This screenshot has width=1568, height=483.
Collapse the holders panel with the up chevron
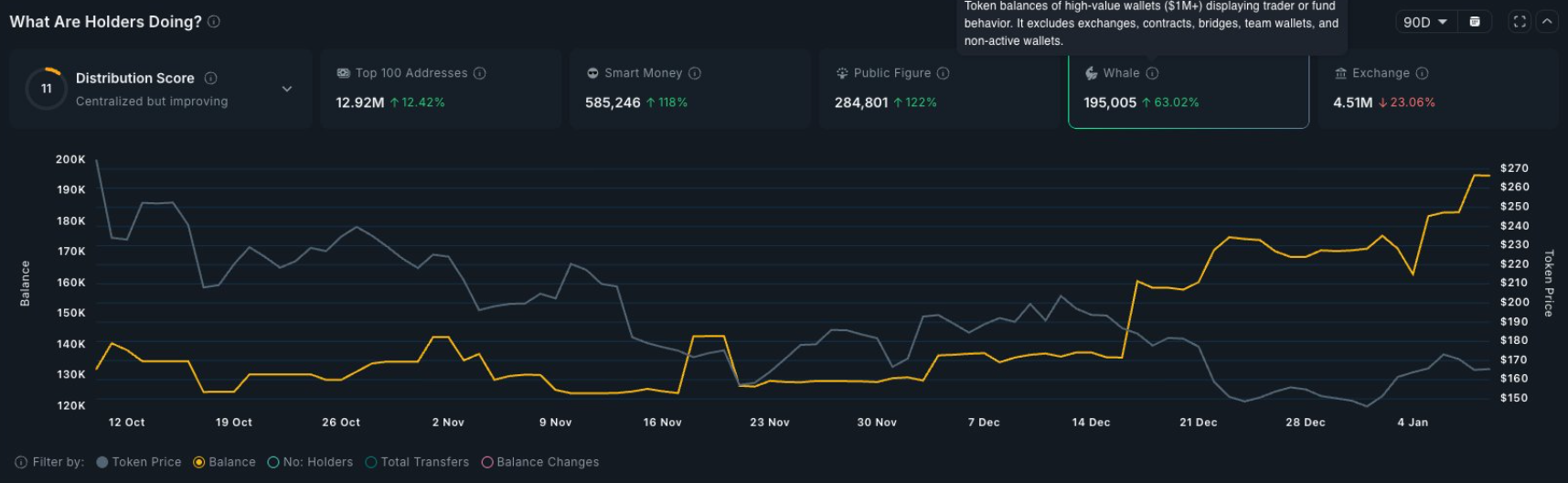point(1547,22)
